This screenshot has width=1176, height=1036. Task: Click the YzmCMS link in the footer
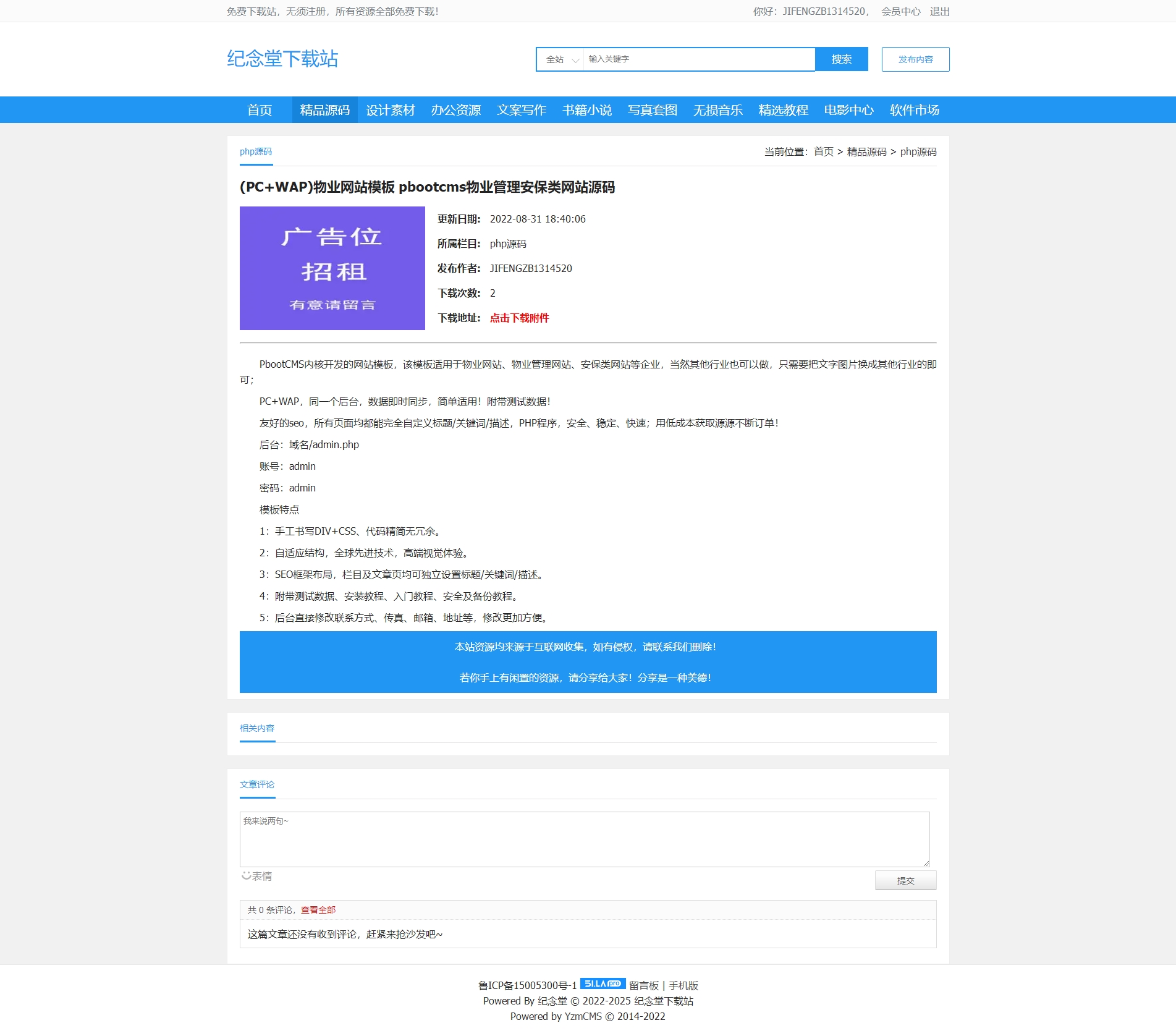pyautogui.click(x=583, y=1016)
